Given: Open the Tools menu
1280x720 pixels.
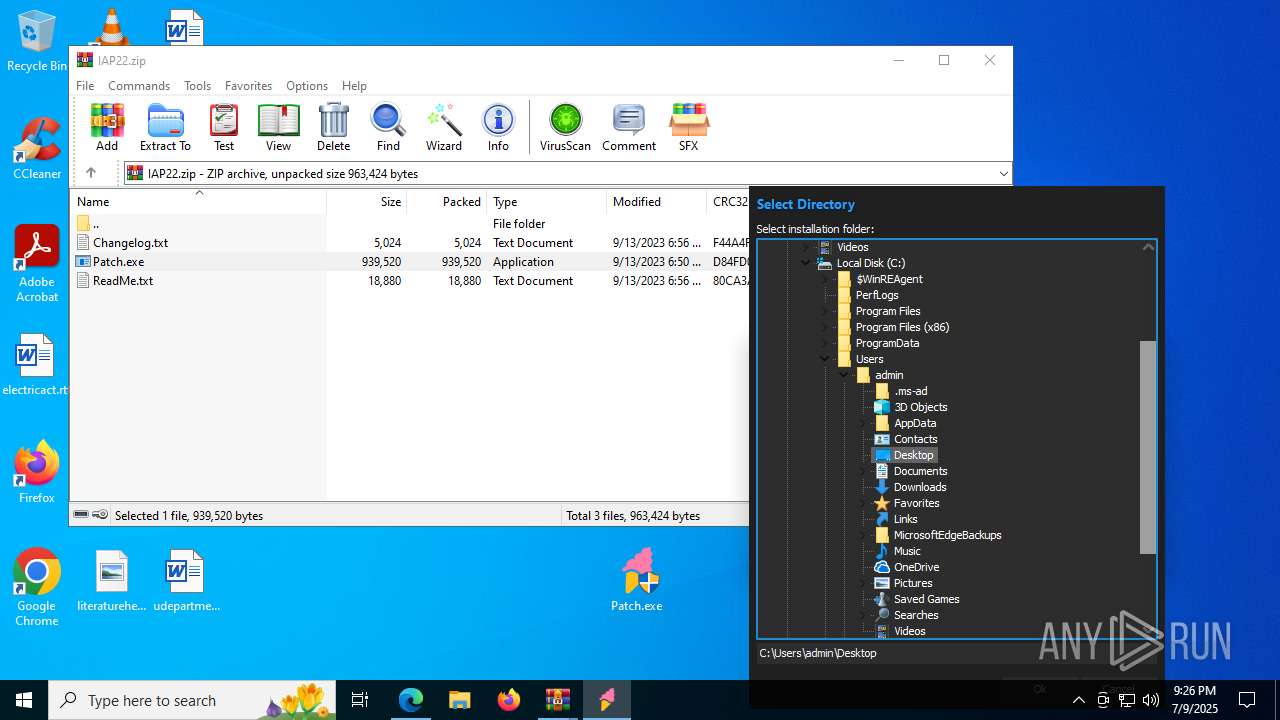Looking at the screenshot, I should pos(197,86).
